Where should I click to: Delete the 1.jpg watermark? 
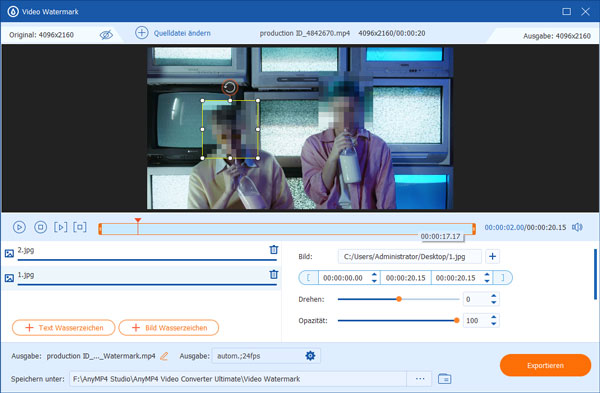coord(274,274)
